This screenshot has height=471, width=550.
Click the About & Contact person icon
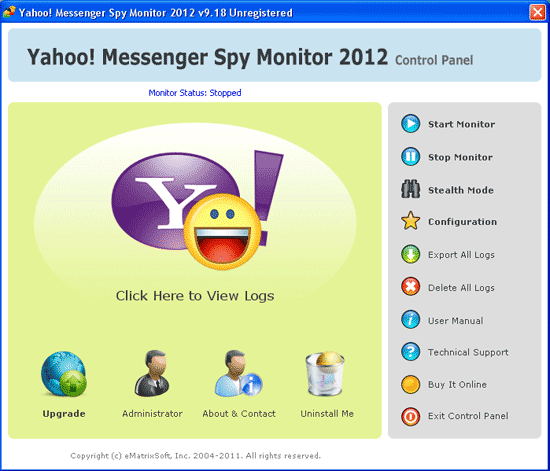(238, 373)
